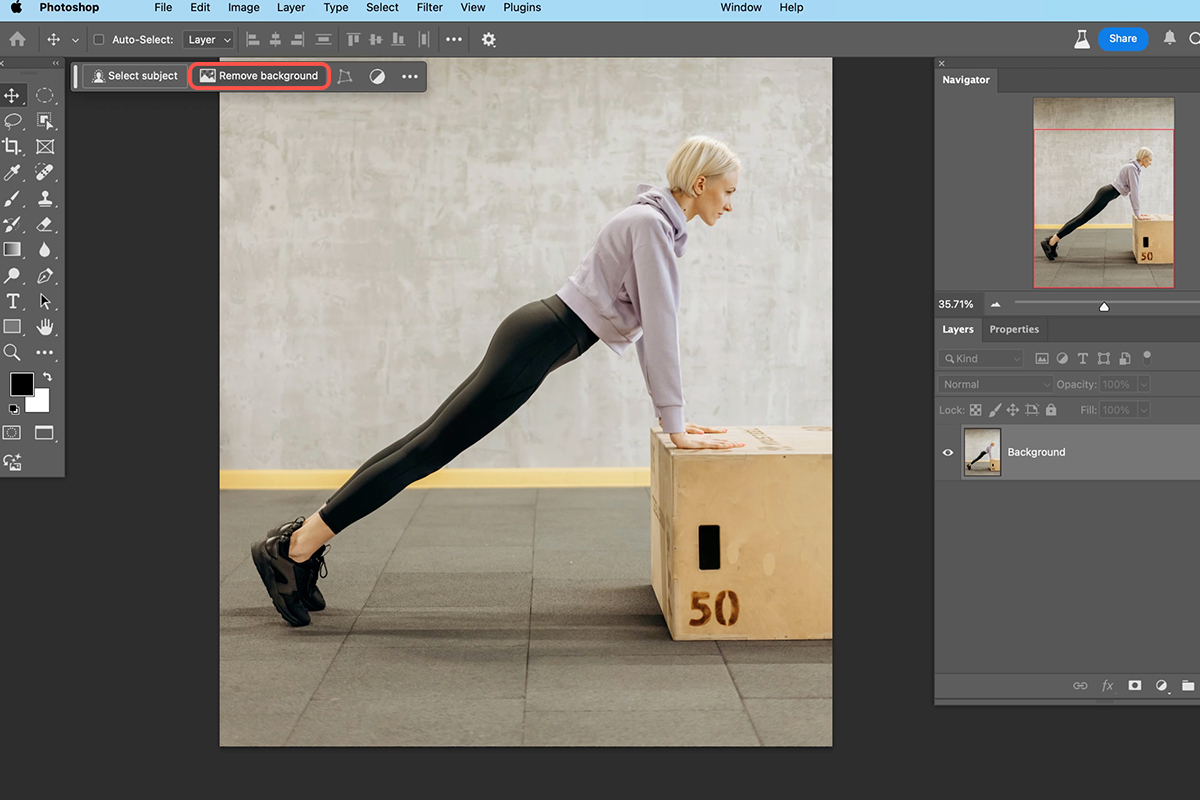Select the Eyedropper tool

13,172
